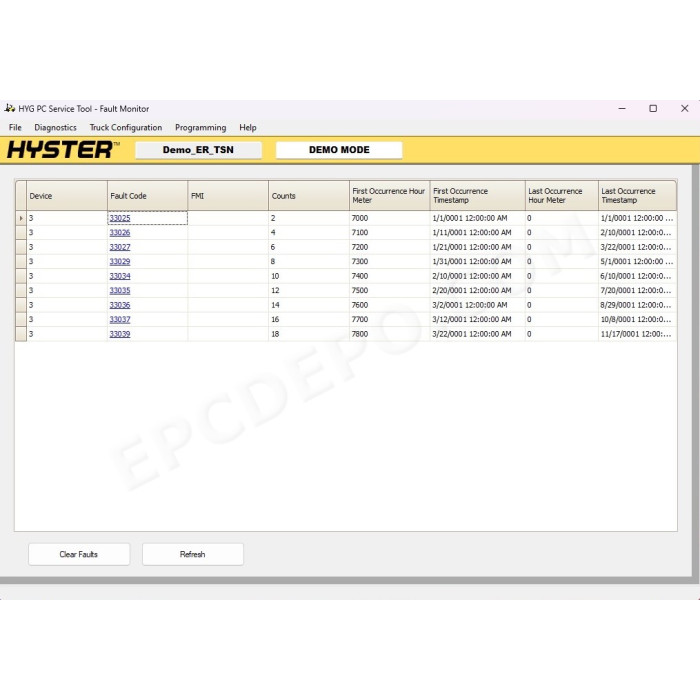Sort by the Device column header
The image size is (700, 700).
tap(67, 196)
